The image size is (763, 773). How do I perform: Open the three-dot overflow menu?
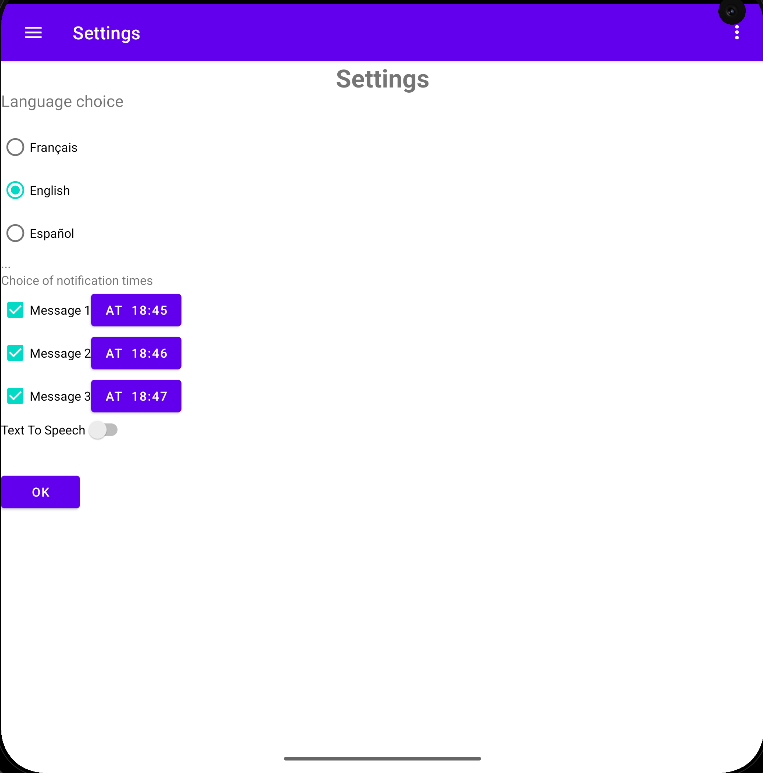point(736,33)
